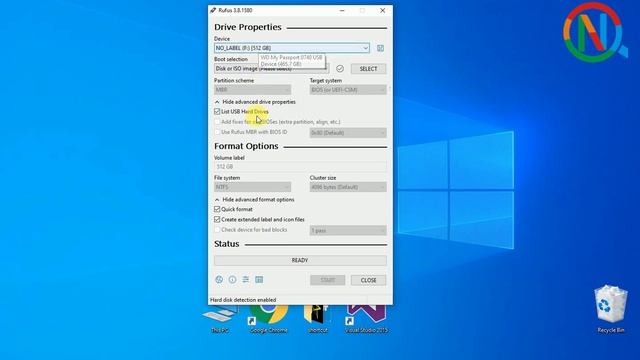
Task: Open the desktop icon labeled shortcut
Action: coord(318,319)
